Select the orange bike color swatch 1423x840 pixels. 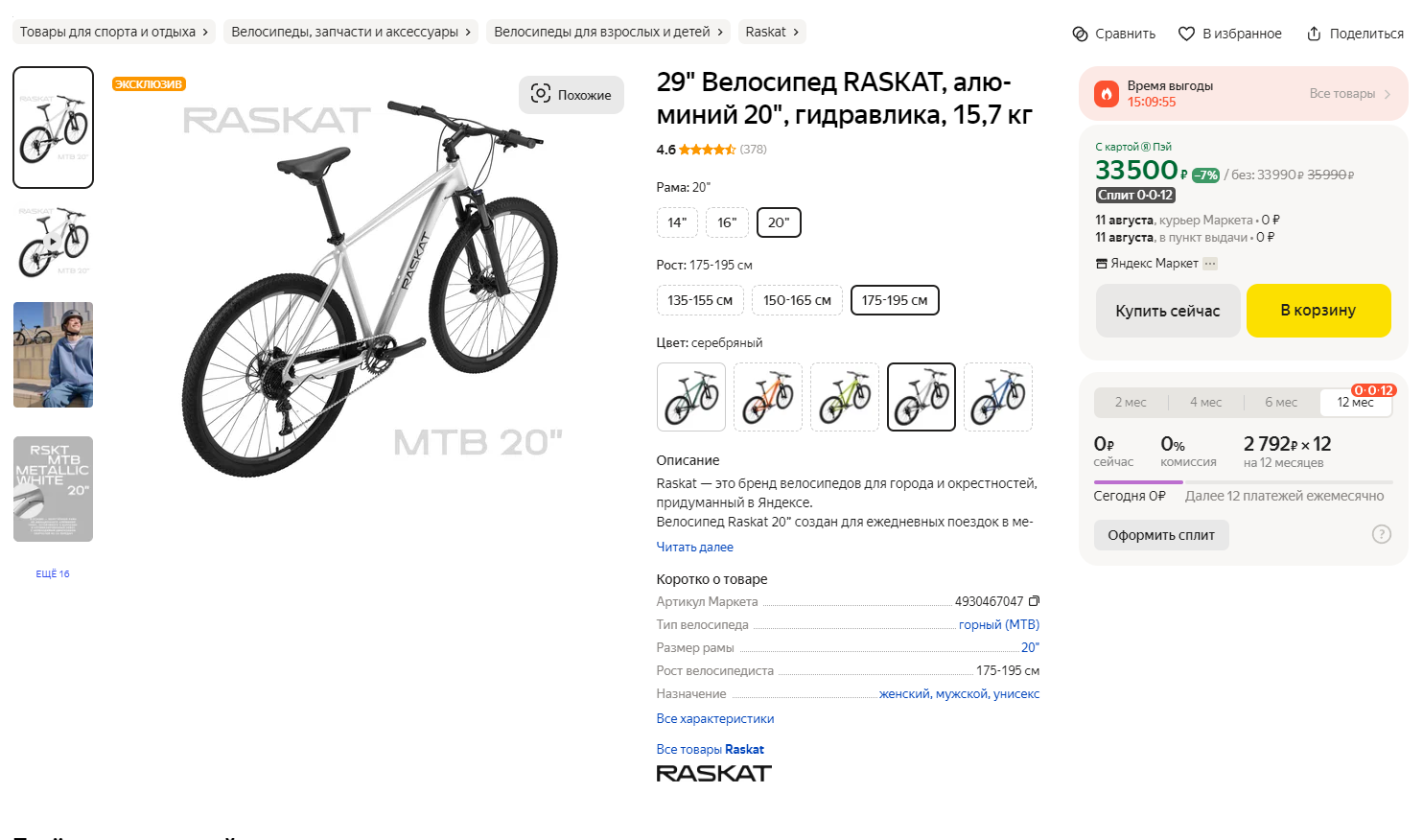click(768, 397)
